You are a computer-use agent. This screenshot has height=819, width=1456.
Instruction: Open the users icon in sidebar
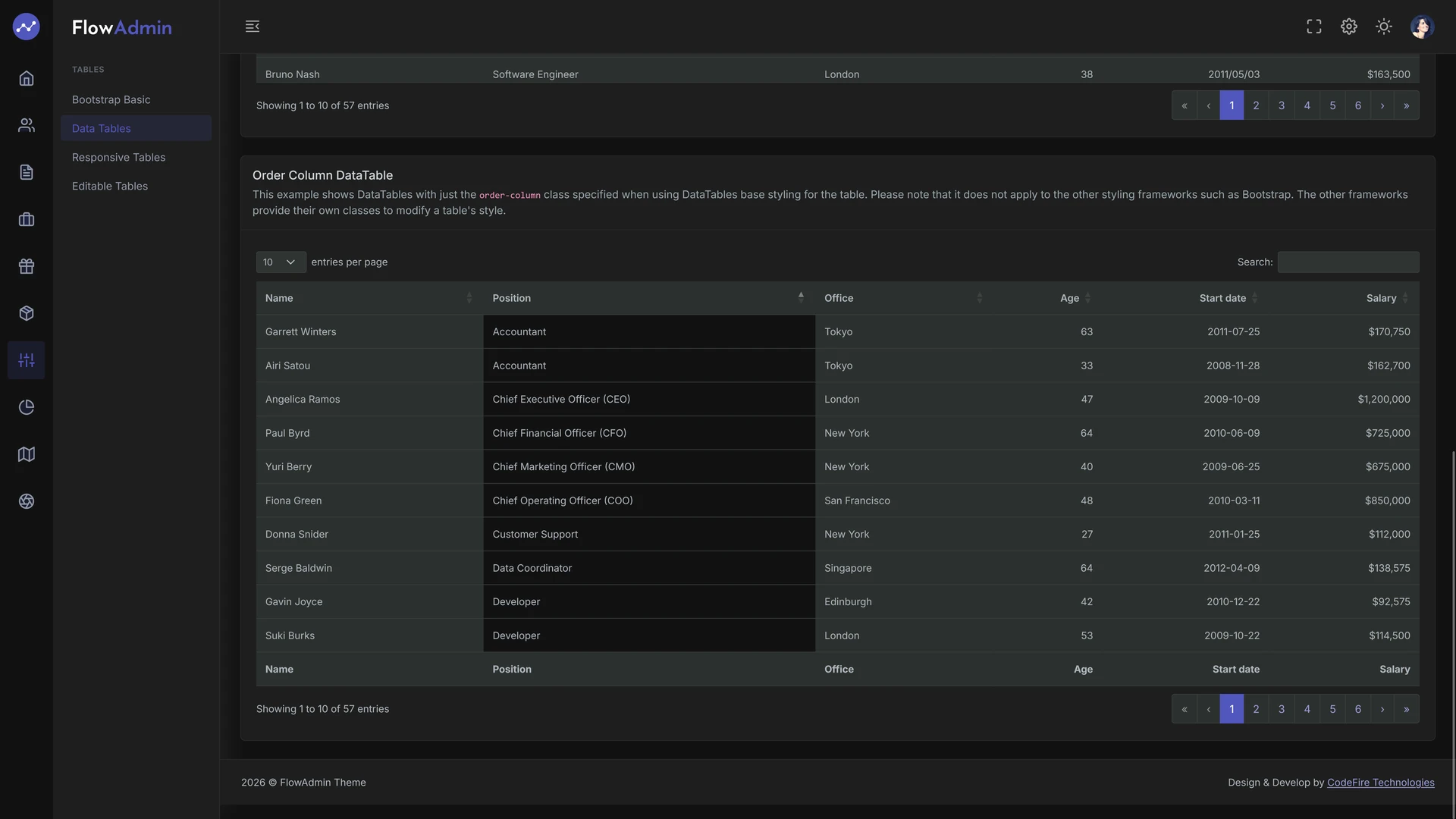[x=27, y=125]
